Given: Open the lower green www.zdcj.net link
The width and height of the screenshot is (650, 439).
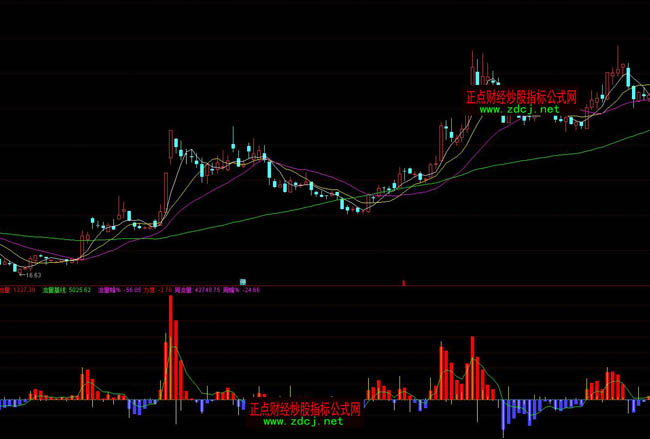Looking at the screenshot, I should [303, 422].
